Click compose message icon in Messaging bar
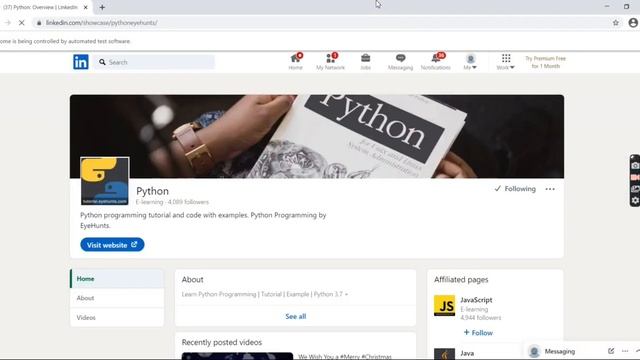 [611, 351]
